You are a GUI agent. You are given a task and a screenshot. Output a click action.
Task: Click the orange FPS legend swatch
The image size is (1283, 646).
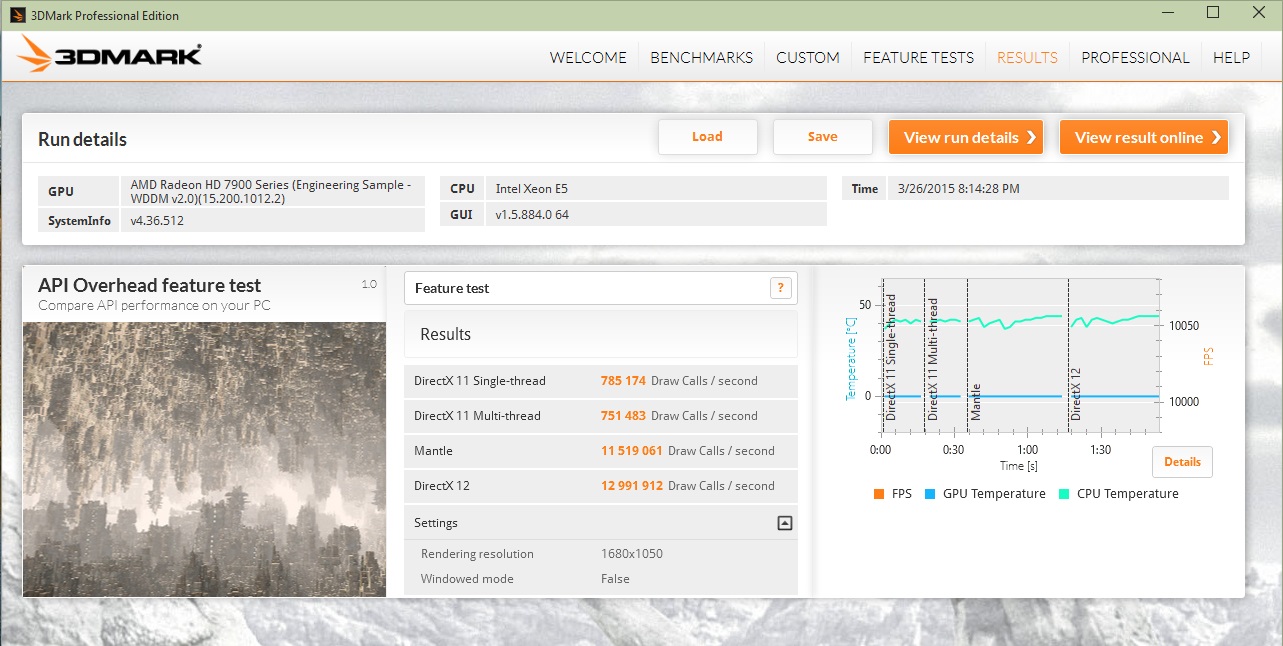[879, 494]
